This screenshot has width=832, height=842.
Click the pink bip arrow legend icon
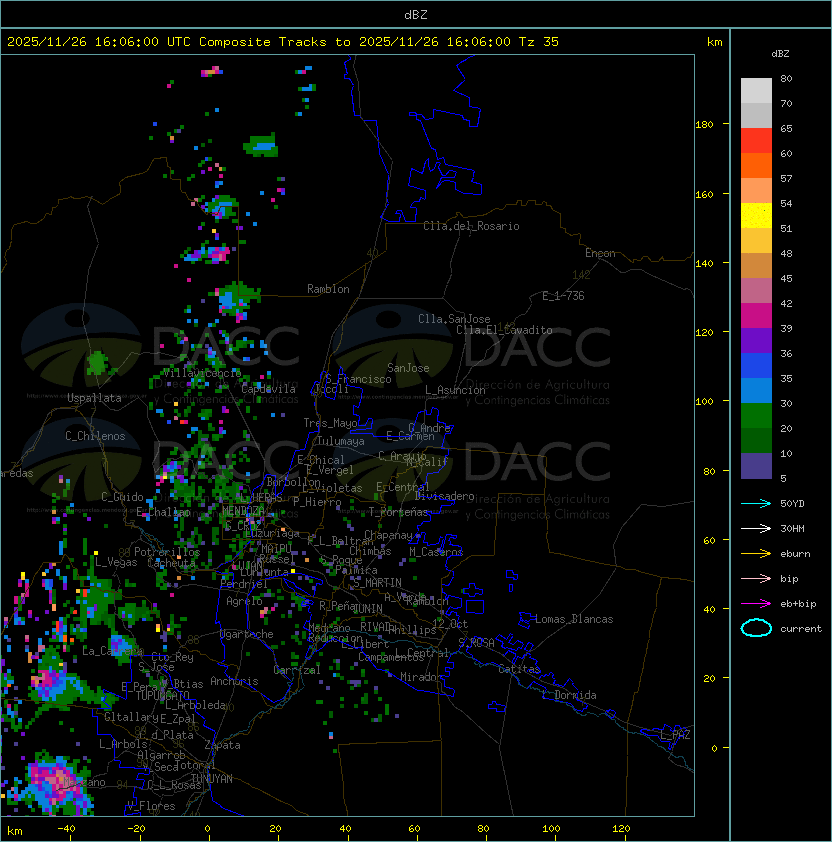click(x=756, y=578)
